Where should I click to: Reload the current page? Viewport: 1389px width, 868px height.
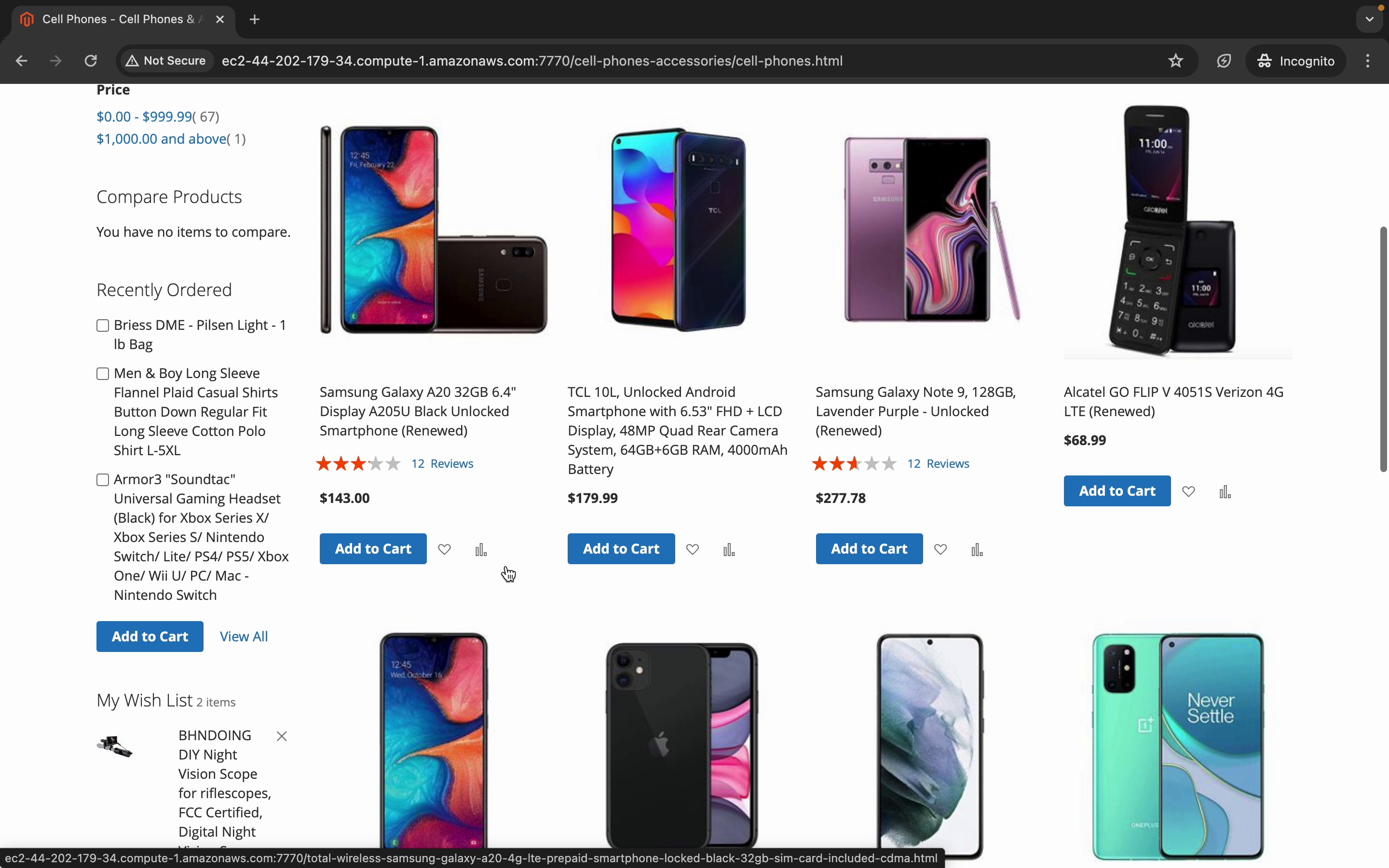click(91, 61)
